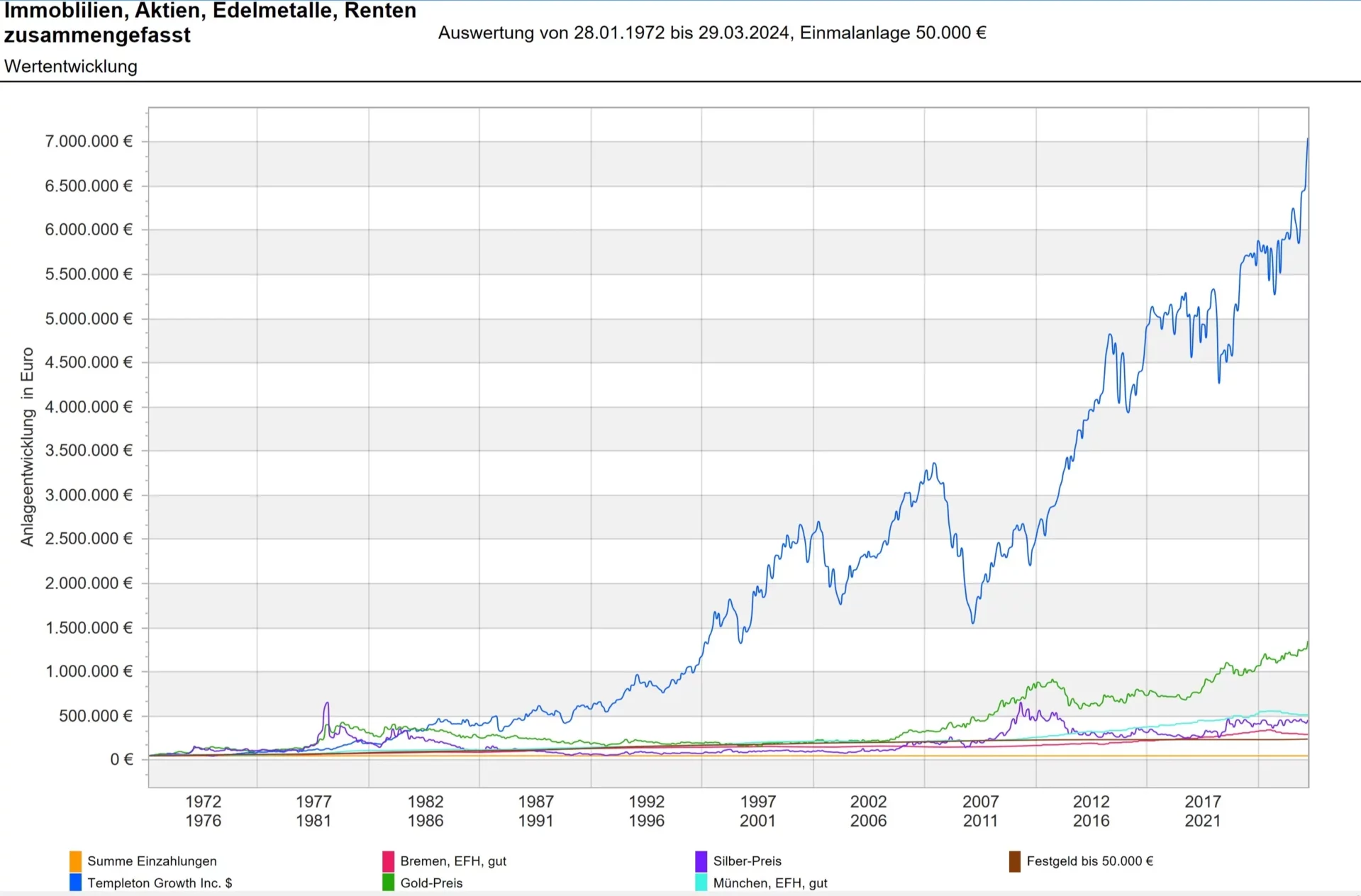Click the 1972/1976 x-axis year label
Image resolution: width=1361 pixels, height=896 pixels.
203,811
